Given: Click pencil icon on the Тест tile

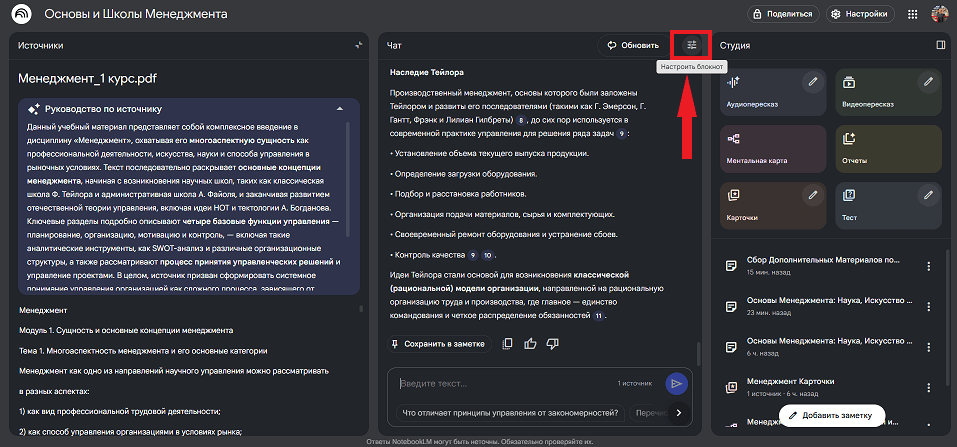Looking at the screenshot, I should tap(928, 195).
